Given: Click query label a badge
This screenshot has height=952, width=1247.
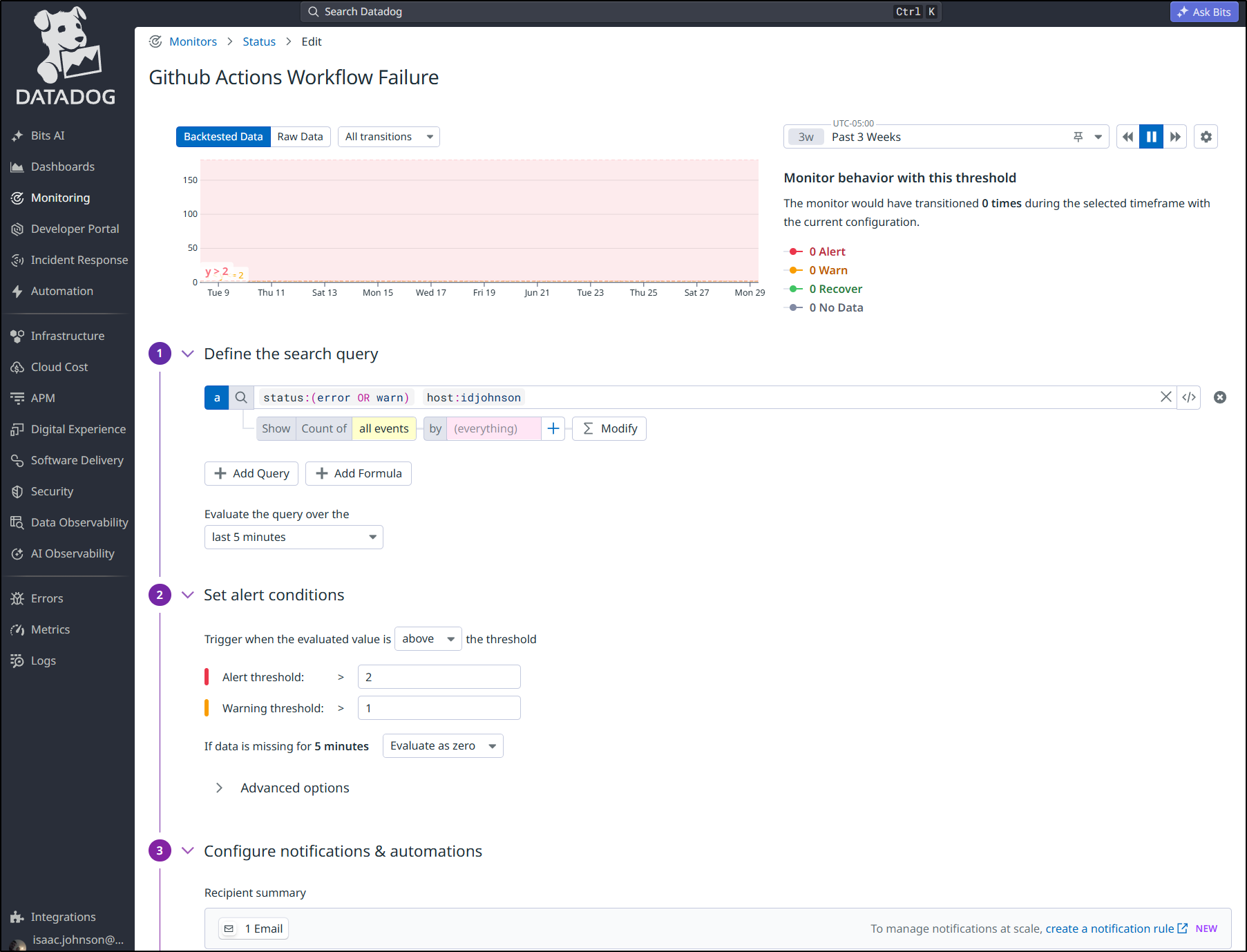Looking at the screenshot, I should [217, 397].
